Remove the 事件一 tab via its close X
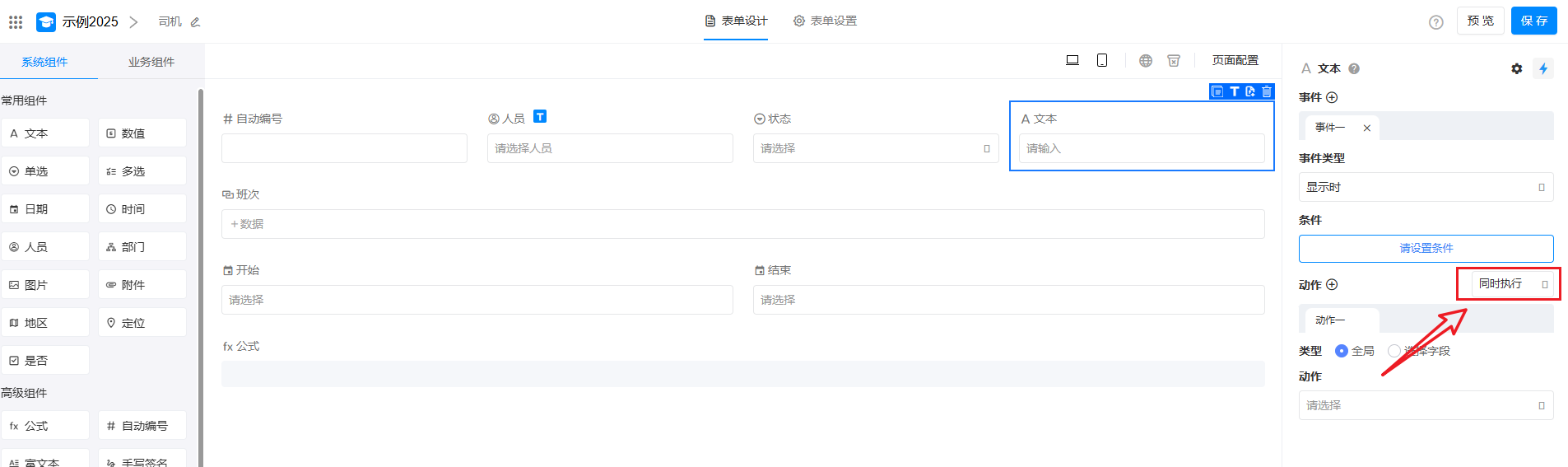Screen dimensions: 1568x467 click(x=1367, y=128)
